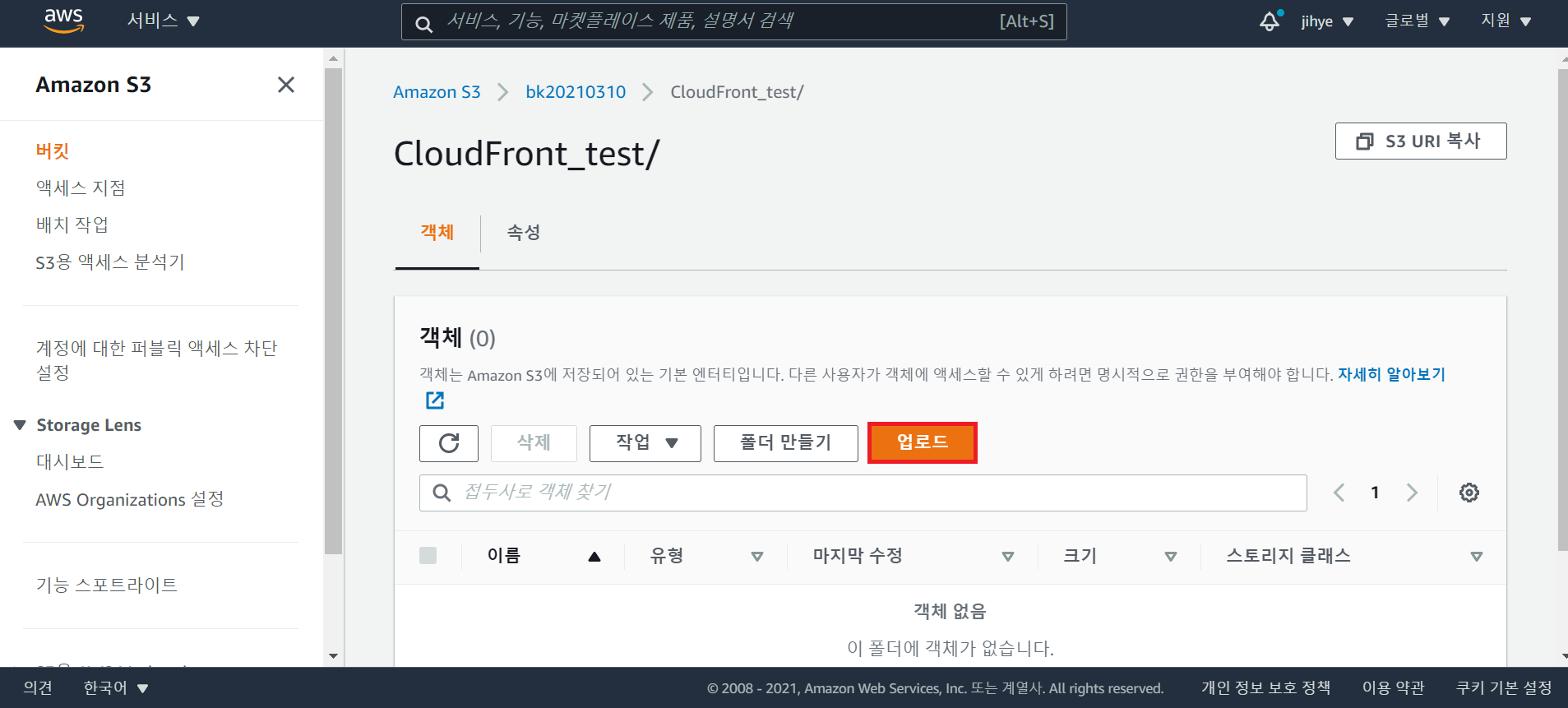Open the 서비스 dropdown menu
Screen dimensions: 1568x708
[164, 21]
